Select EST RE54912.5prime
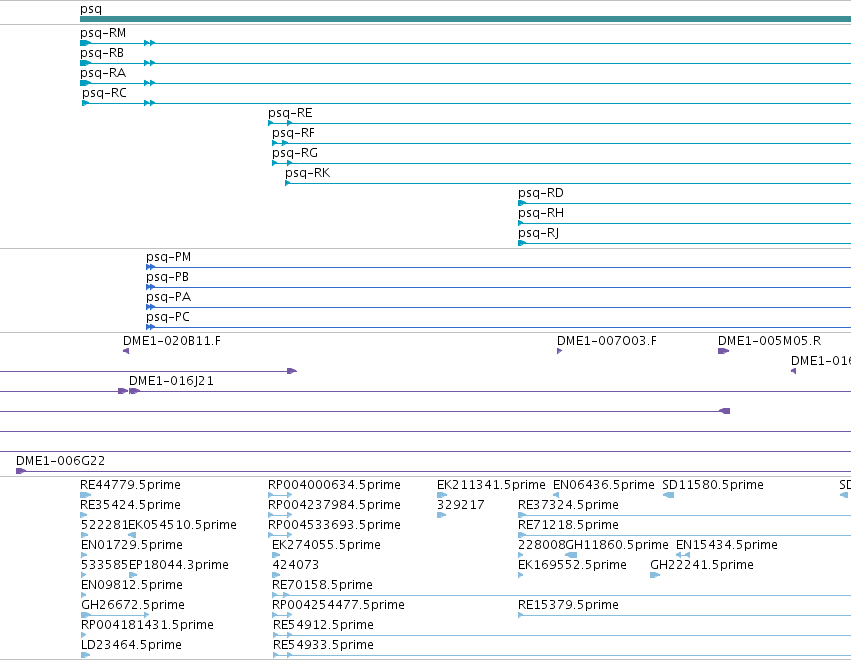Image resolution: width=851 pixels, height=660 pixels. click(323, 625)
